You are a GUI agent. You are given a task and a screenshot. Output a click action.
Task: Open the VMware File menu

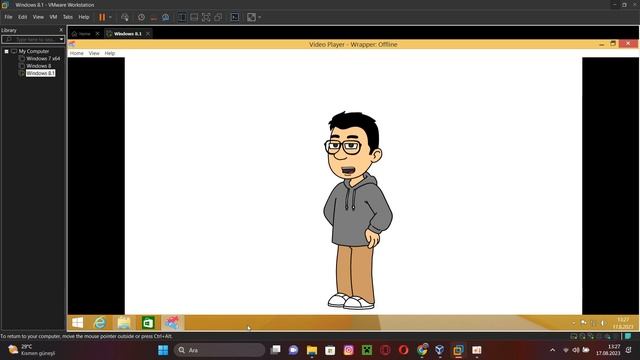(8, 17)
